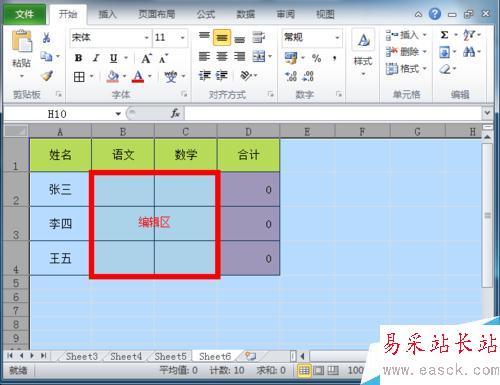The height and width of the screenshot is (385, 500).
Task: Switch to the 插入 Insert tab
Action: click(107, 14)
